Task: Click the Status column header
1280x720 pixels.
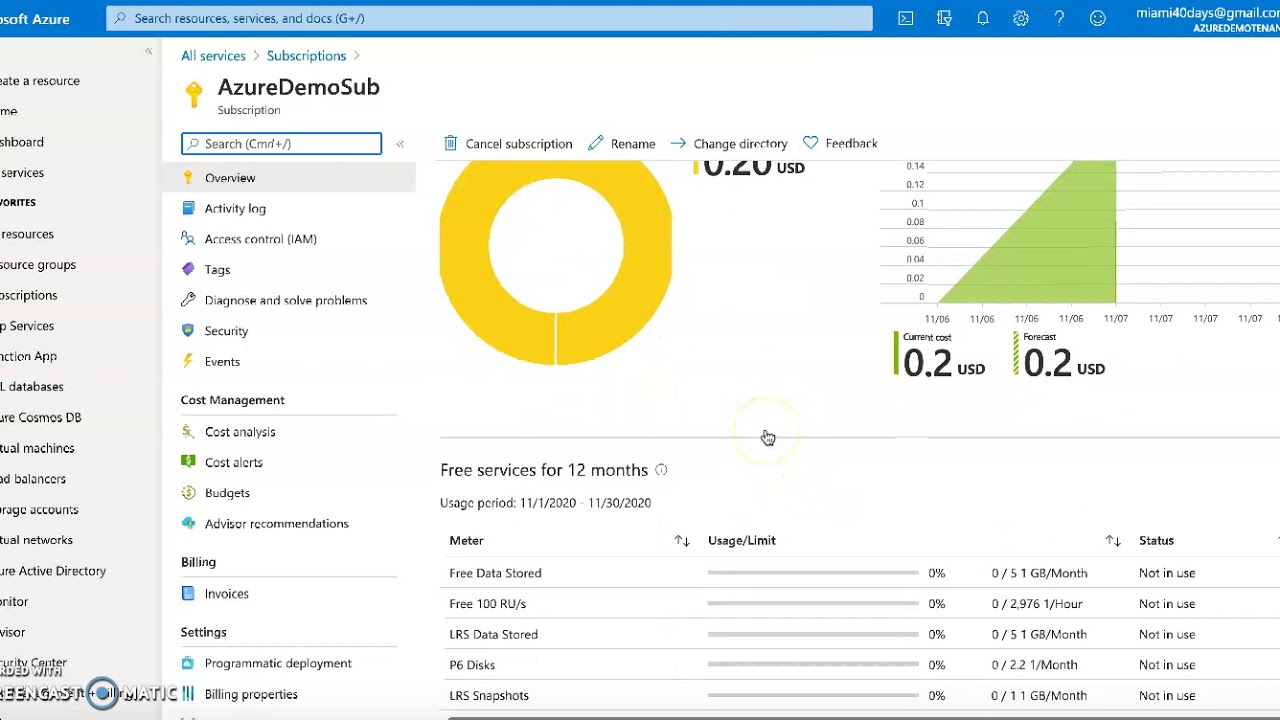Action: (1156, 541)
